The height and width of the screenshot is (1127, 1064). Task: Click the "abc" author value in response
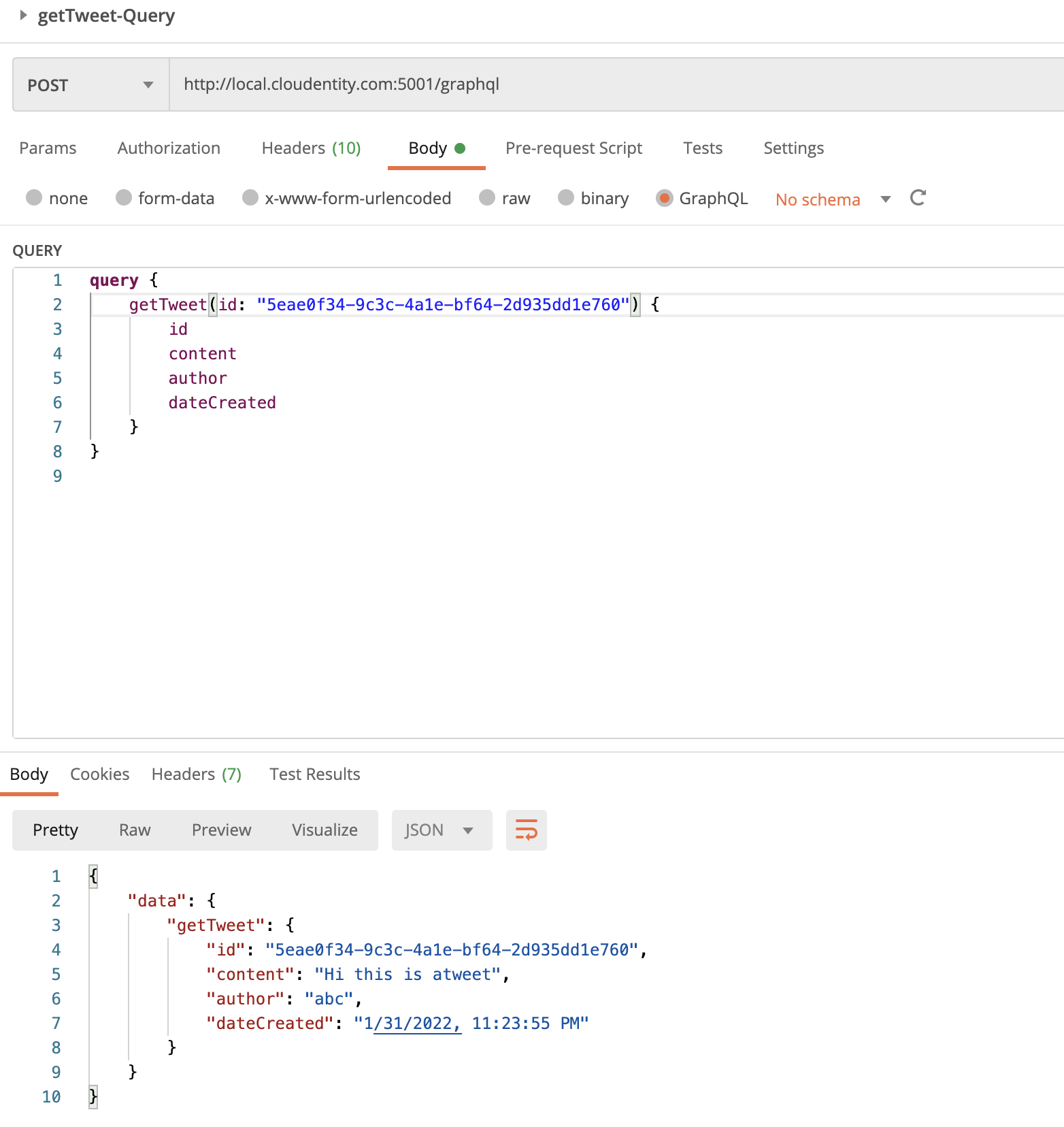coord(329,998)
